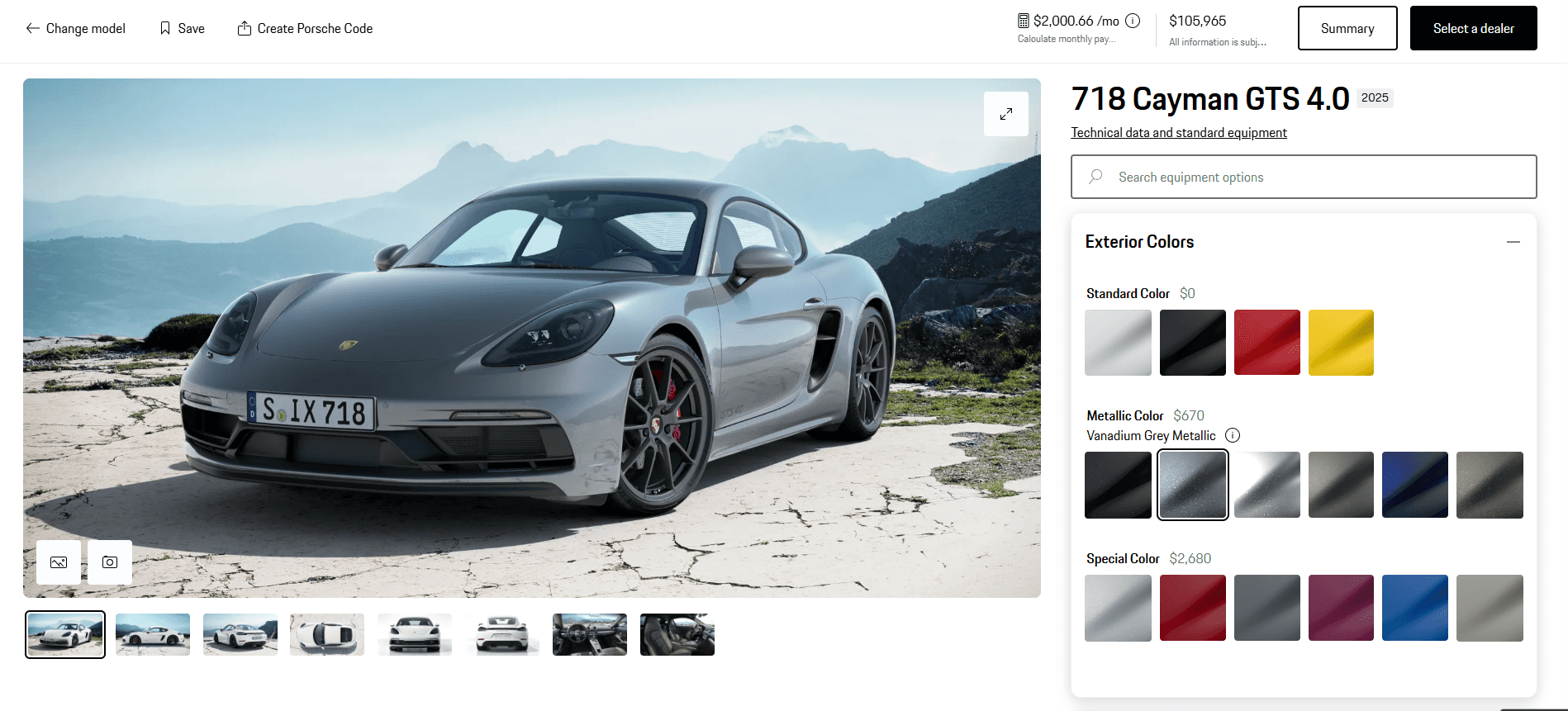Image resolution: width=1568 pixels, height=711 pixels.
Task: Select the olive grey metallic swatch at row end
Action: pyautogui.click(x=1490, y=485)
